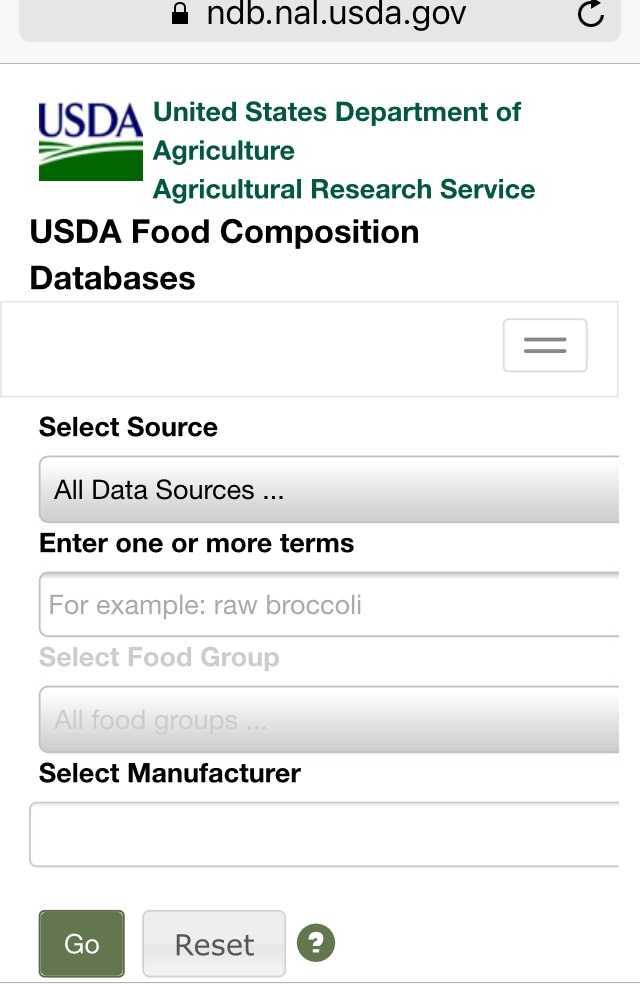Click the USDA Food Composition Databases heading
Viewport: 640px width, 984px height.
pos(224,254)
